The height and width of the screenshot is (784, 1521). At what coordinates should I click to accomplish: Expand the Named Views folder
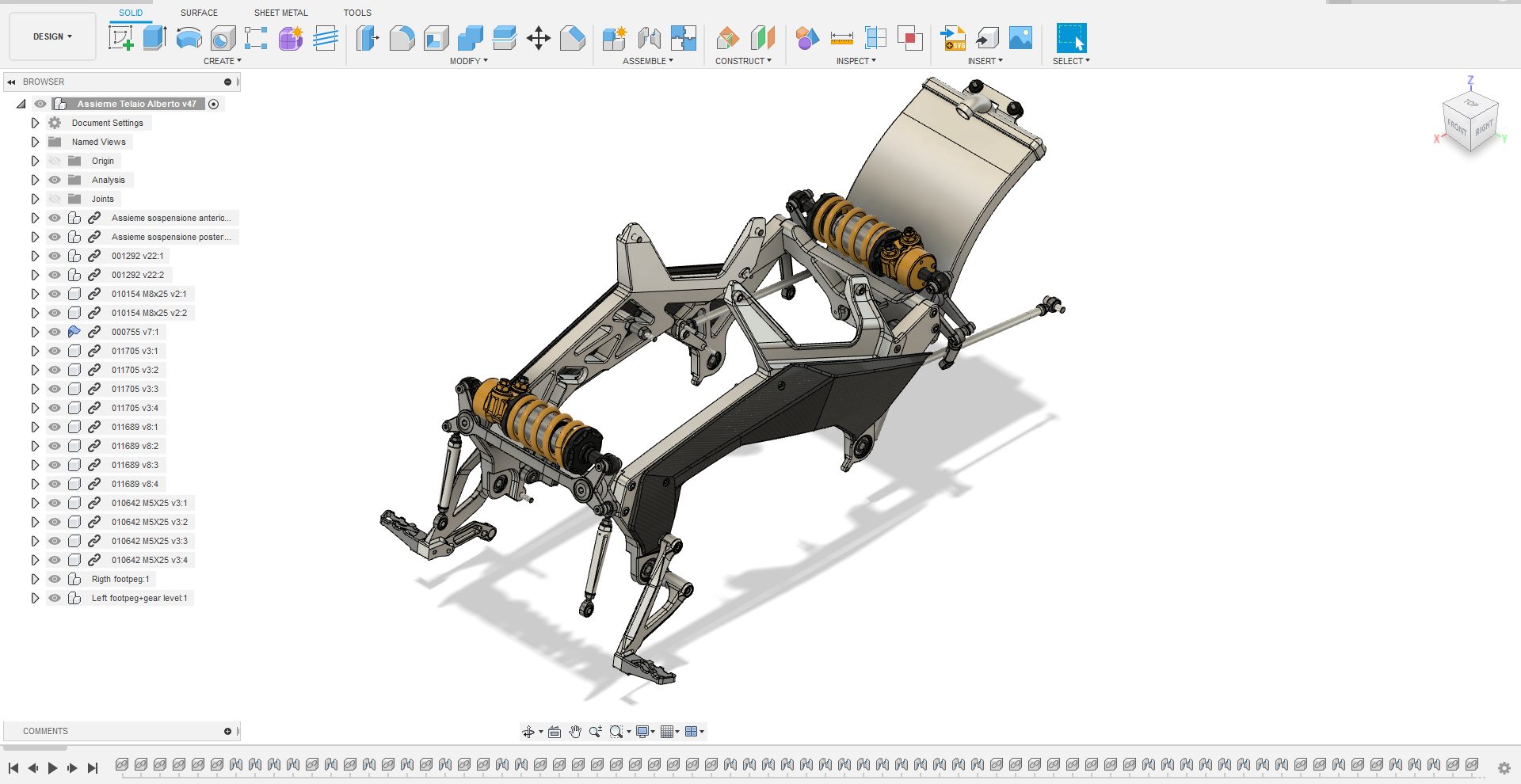pos(34,142)
